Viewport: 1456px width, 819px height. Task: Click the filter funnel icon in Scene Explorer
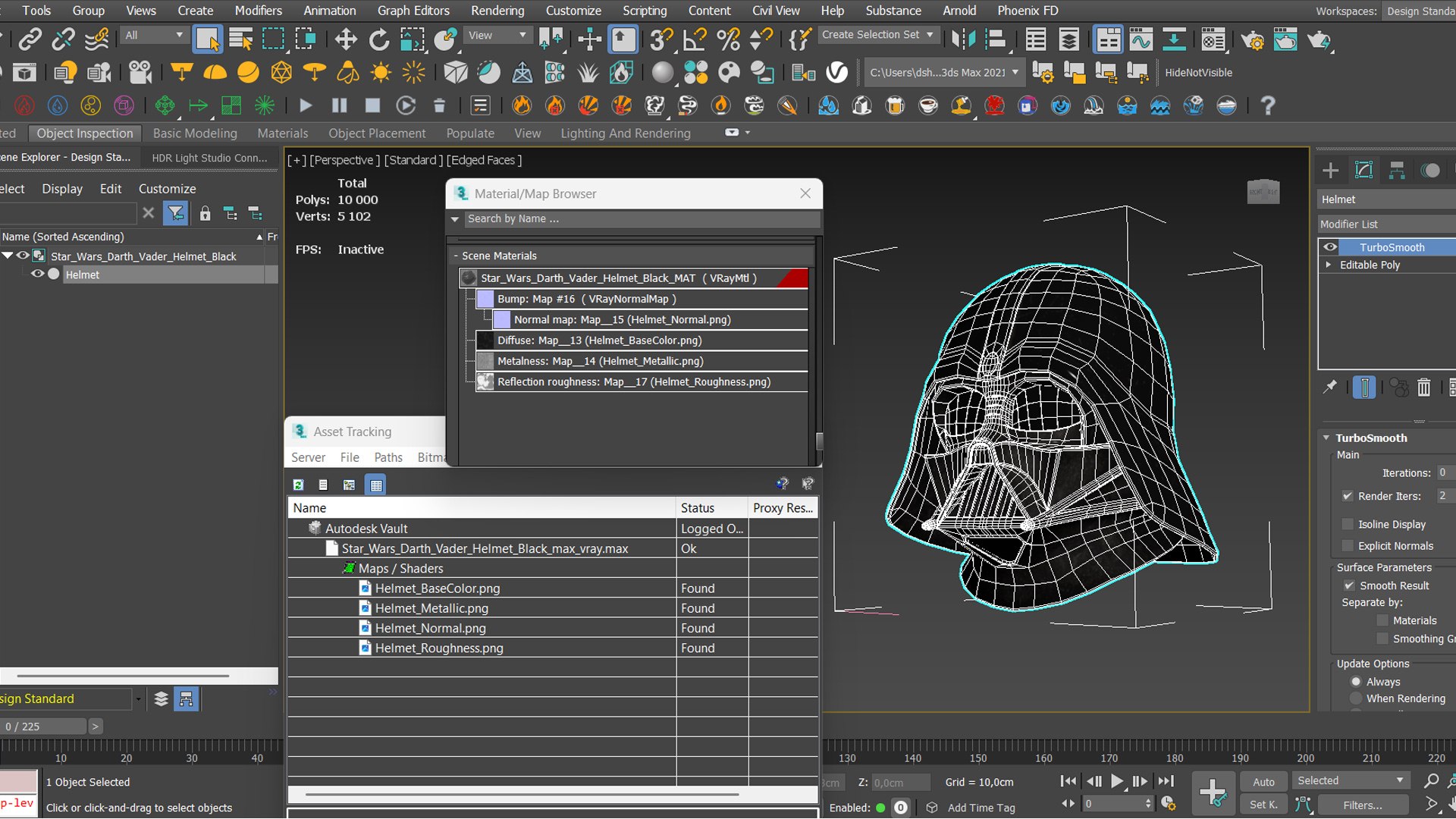pos(176,213)
